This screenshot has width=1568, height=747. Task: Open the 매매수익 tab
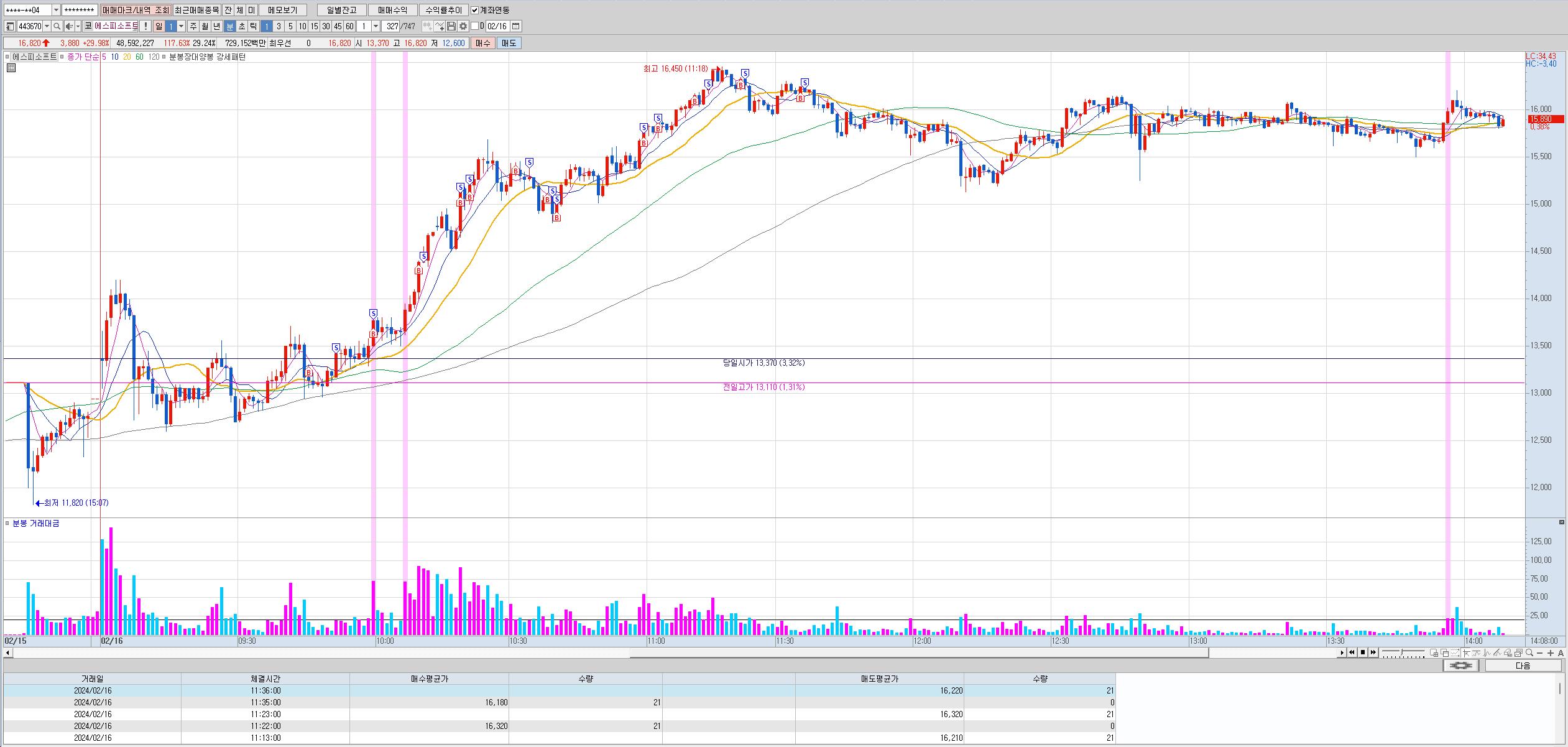(392, 10)
